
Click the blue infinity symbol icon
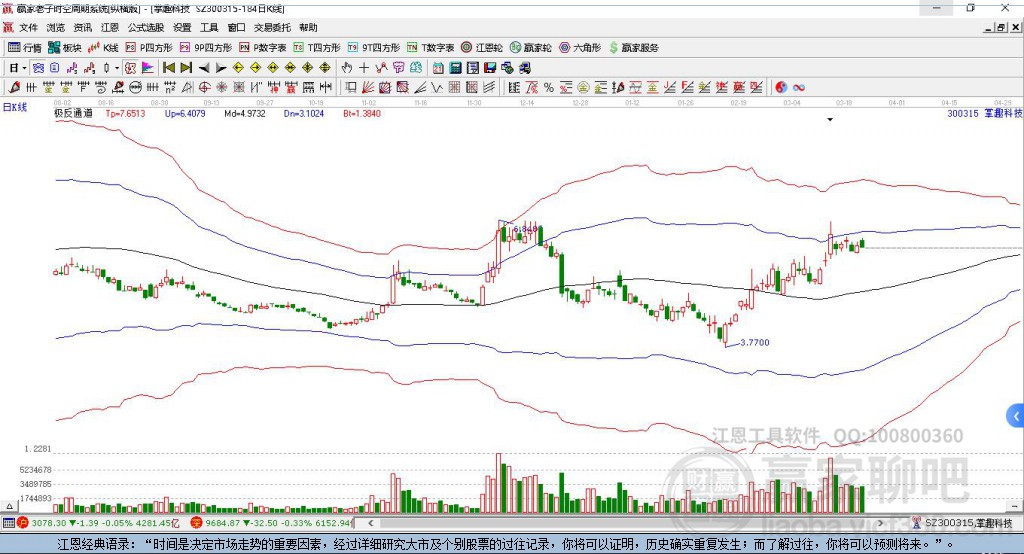pyautogui.click(x=799, y=88)
